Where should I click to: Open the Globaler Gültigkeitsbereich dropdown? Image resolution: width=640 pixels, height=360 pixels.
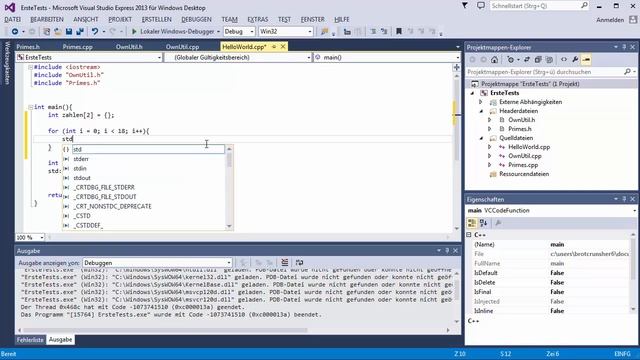238,58
